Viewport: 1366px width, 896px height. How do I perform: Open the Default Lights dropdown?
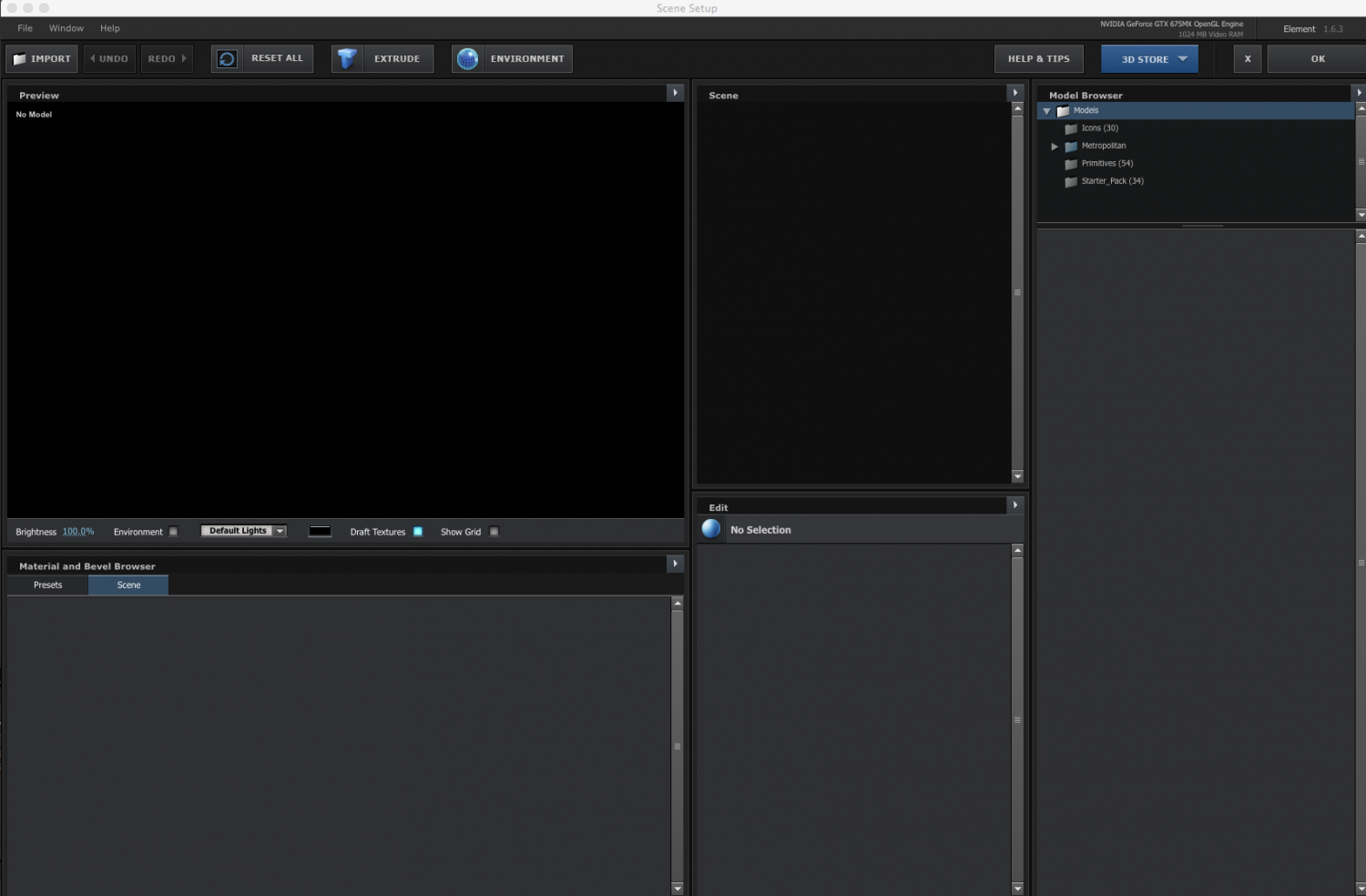pos(243,531)
